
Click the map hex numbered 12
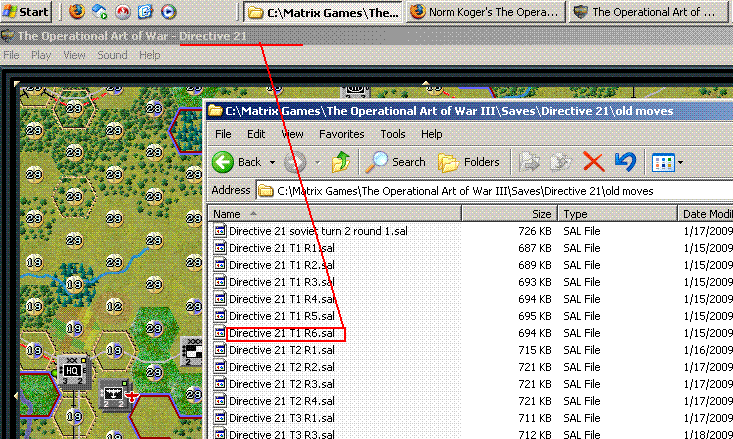114,307
